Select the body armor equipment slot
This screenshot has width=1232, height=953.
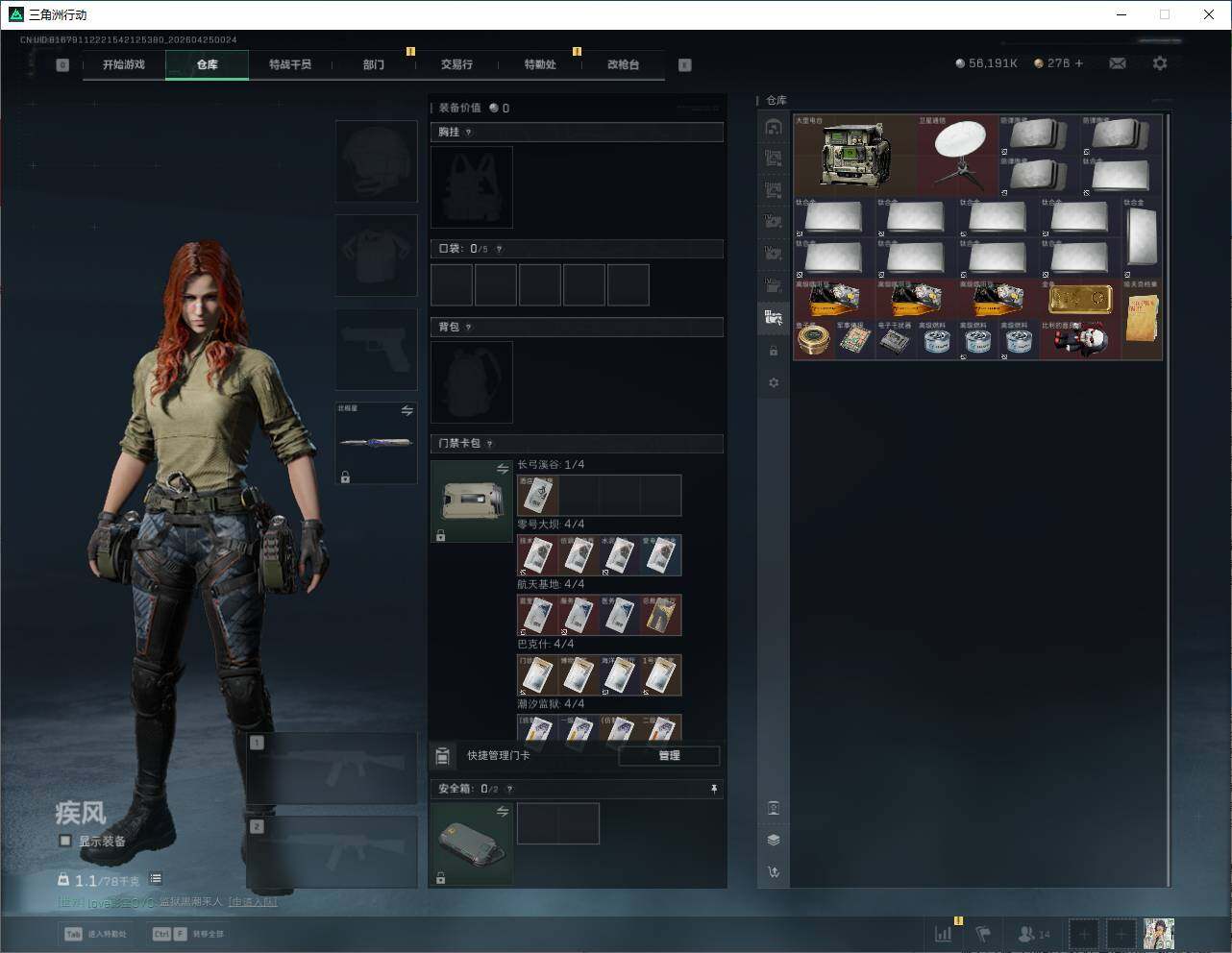[x=377, y=256]
